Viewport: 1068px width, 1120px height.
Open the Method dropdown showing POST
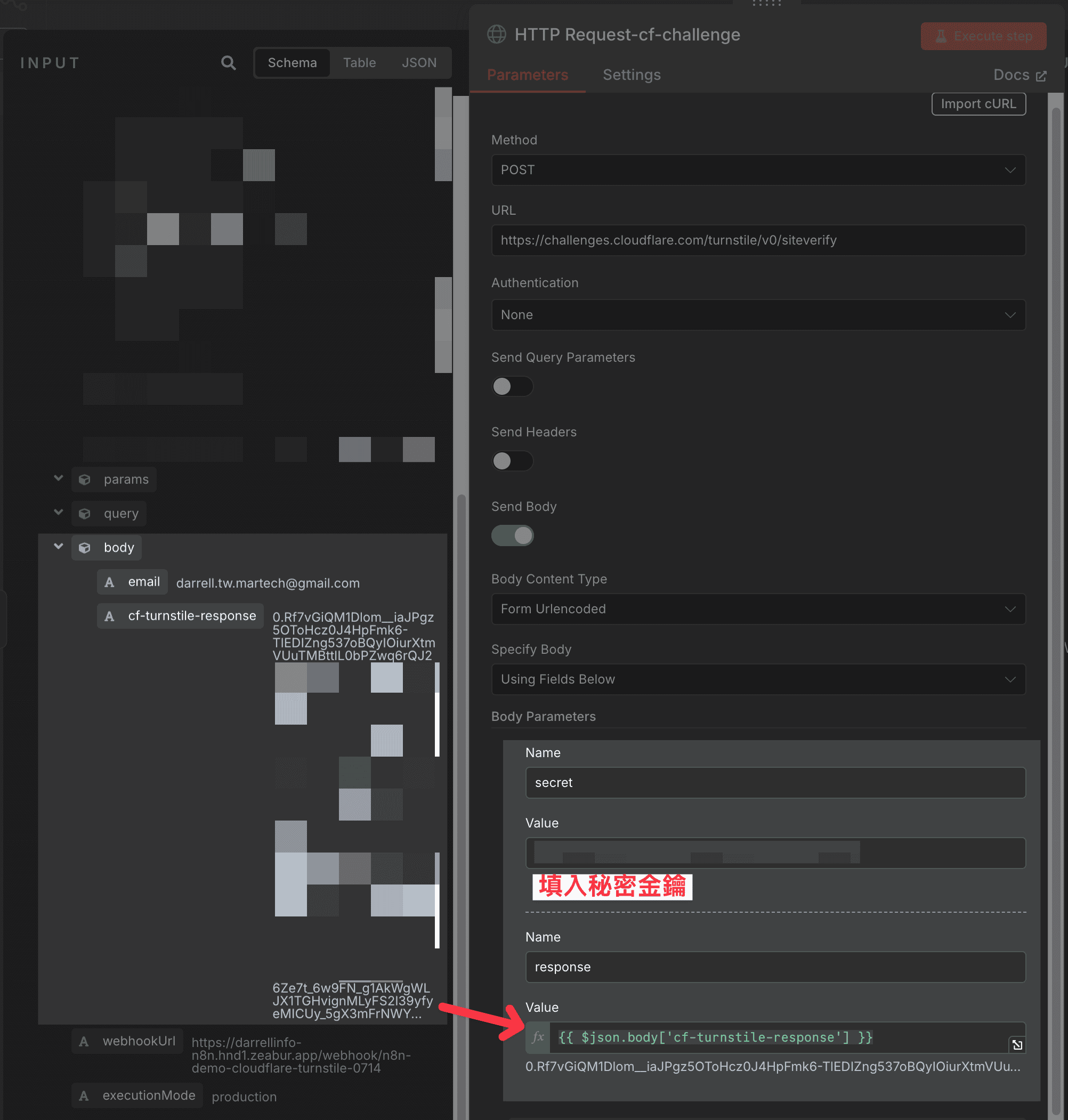pos(757,169)
